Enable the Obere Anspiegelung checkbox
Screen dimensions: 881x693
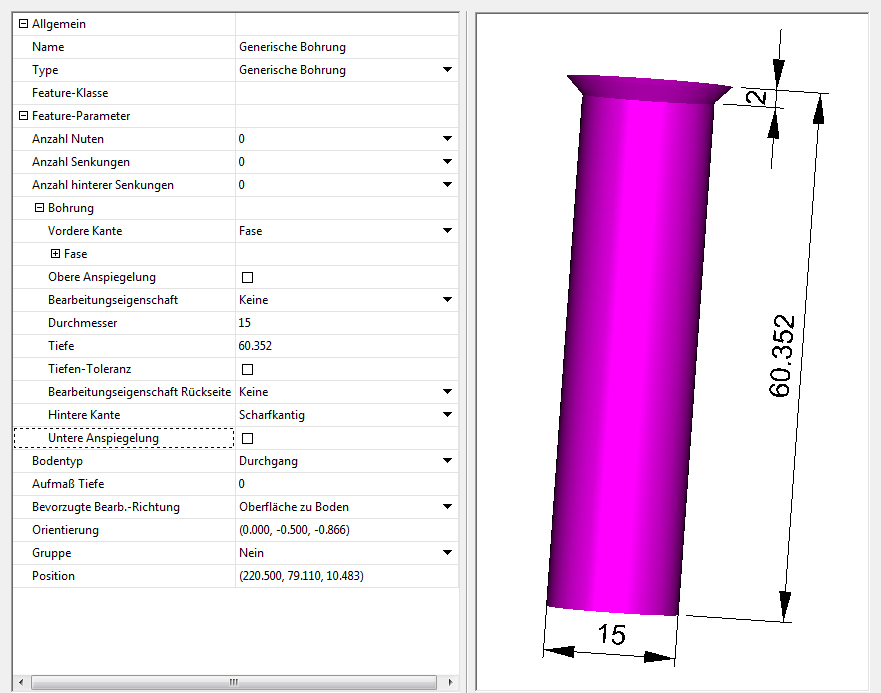[x=248, y=277]
